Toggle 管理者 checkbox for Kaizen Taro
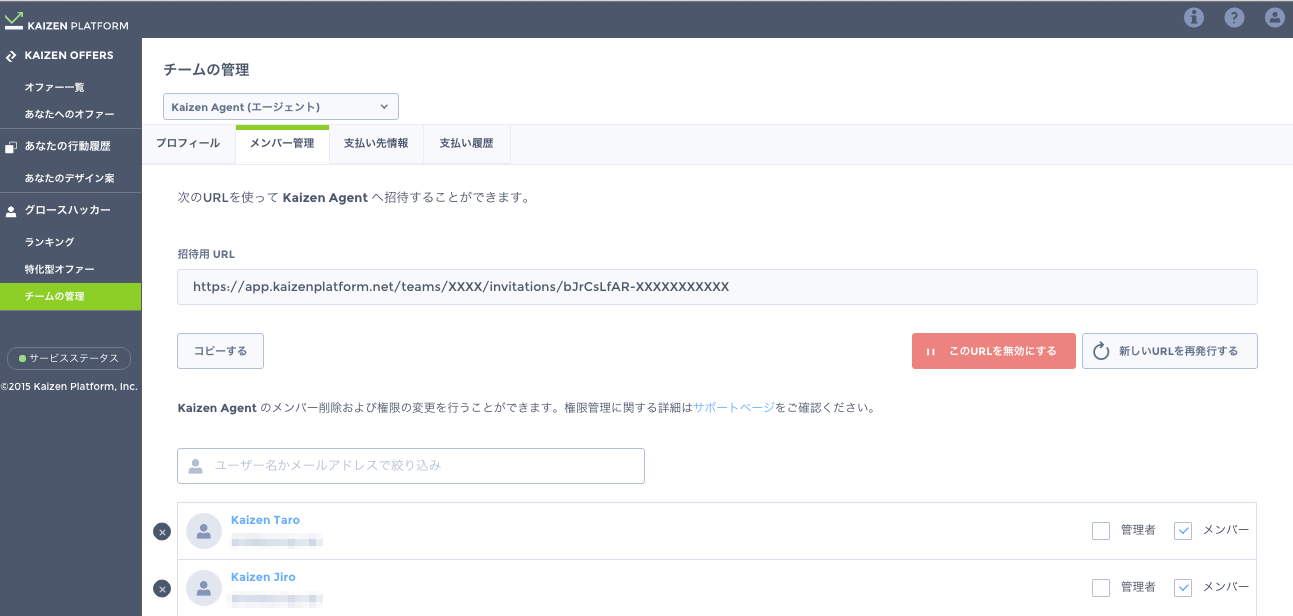 1101,531
